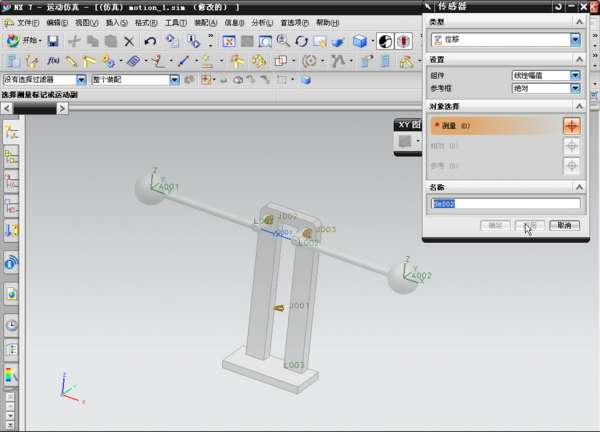
Task: Open the 组件 component dropdown
Action: [575, 75]
